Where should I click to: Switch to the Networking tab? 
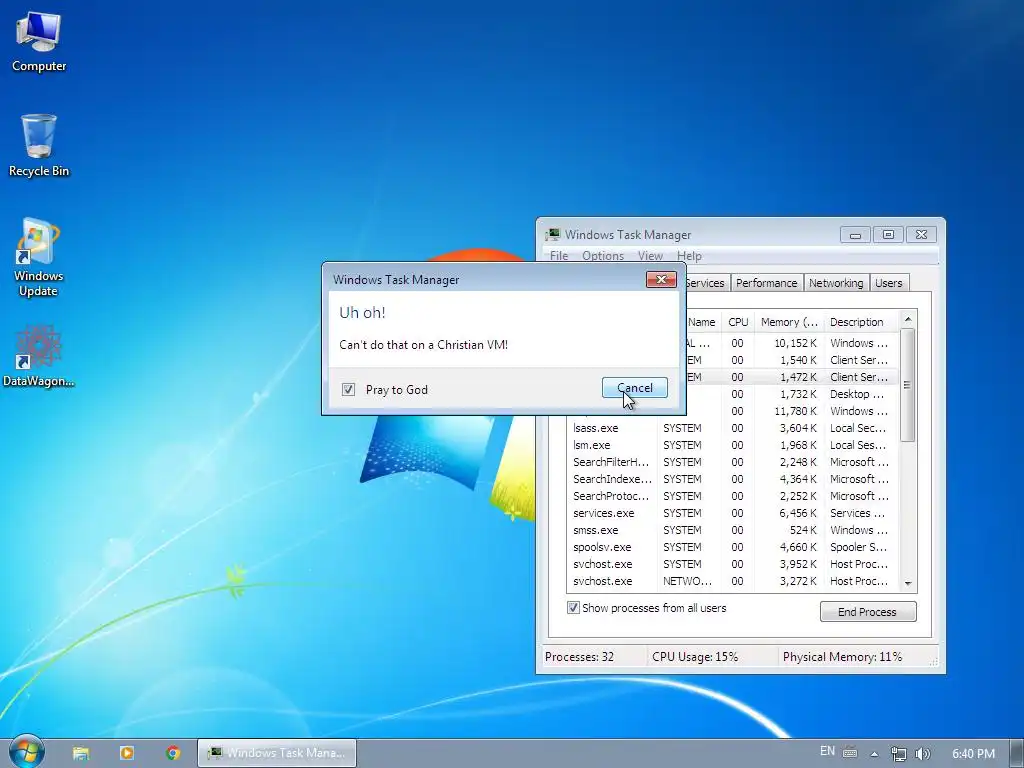click(x=836, y=283)
